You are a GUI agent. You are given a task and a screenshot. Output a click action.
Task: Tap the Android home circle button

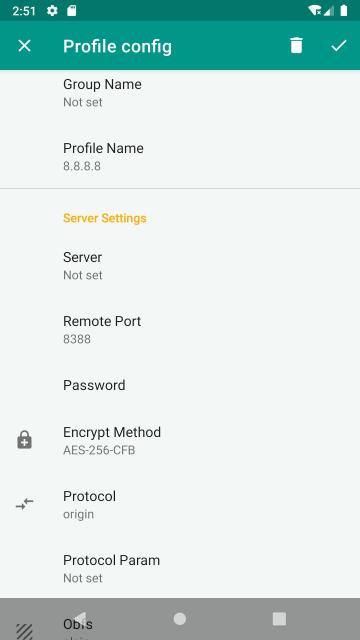point(180,619)
